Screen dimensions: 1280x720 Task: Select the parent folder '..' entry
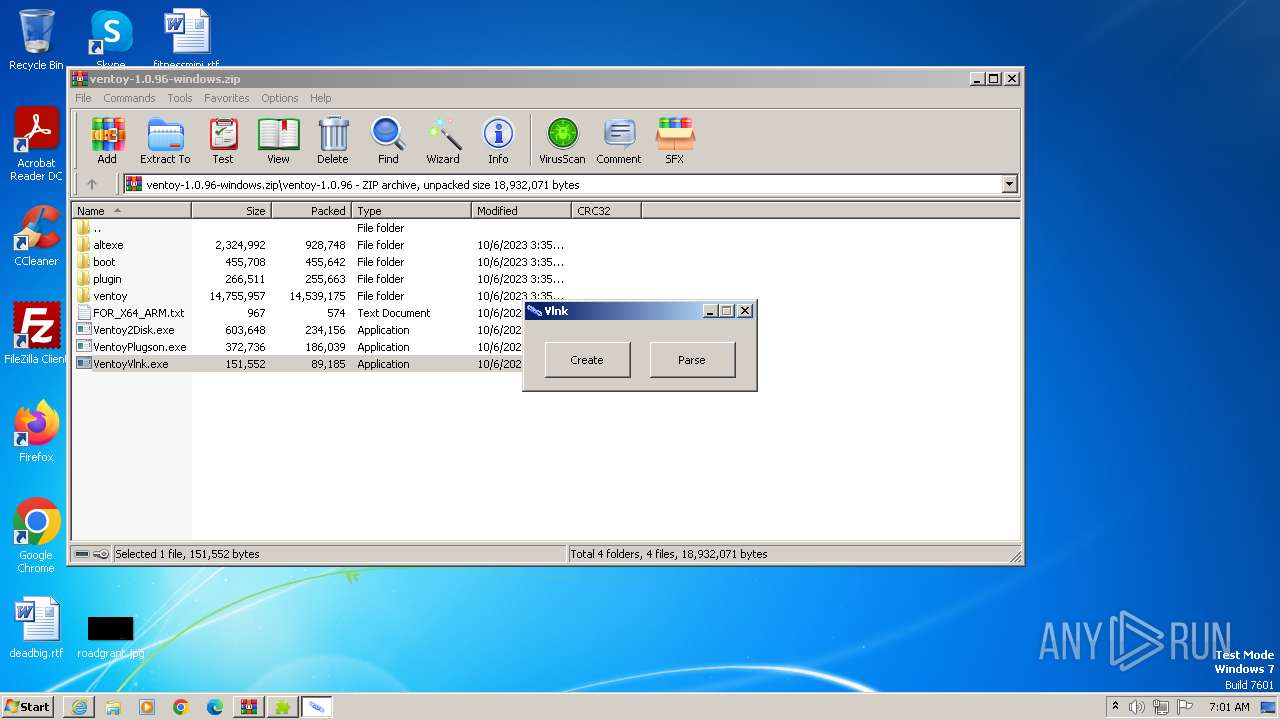tap(97, 228)
